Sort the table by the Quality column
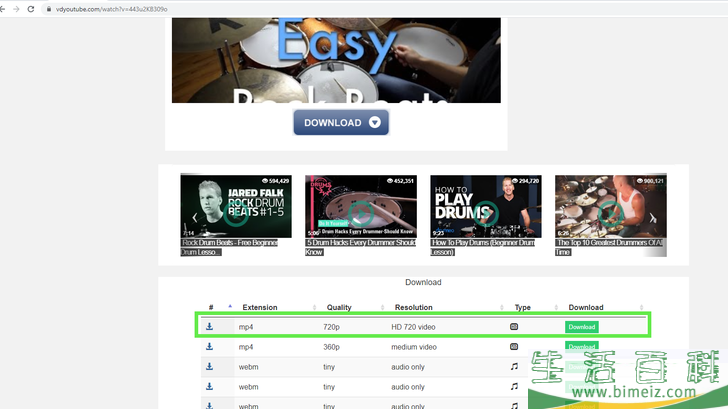Image resolution: width=728 pixels, height=409 pixels. (x=338, y=307)
